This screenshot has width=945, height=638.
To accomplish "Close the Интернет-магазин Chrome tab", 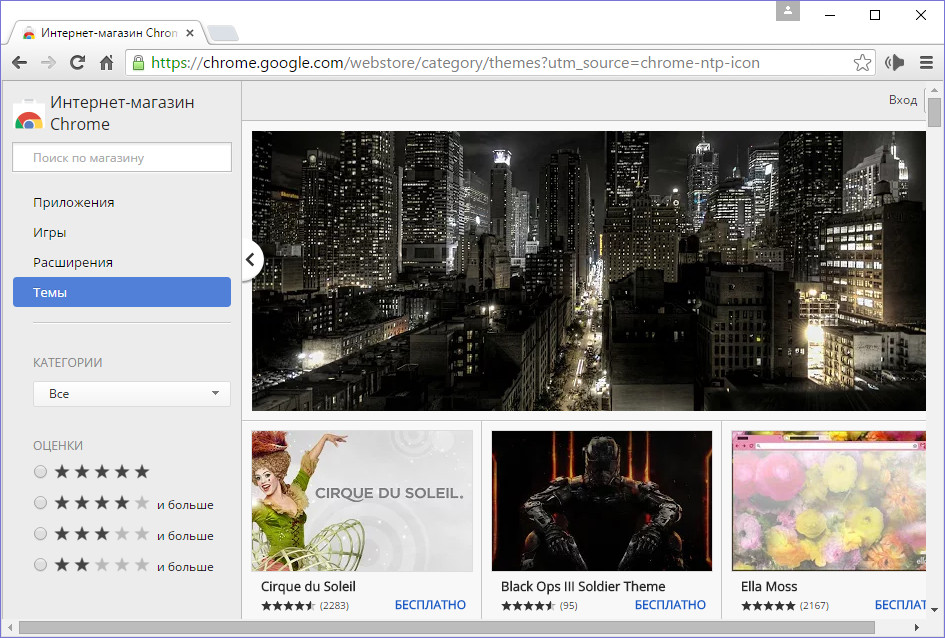I will pos(190,33).
